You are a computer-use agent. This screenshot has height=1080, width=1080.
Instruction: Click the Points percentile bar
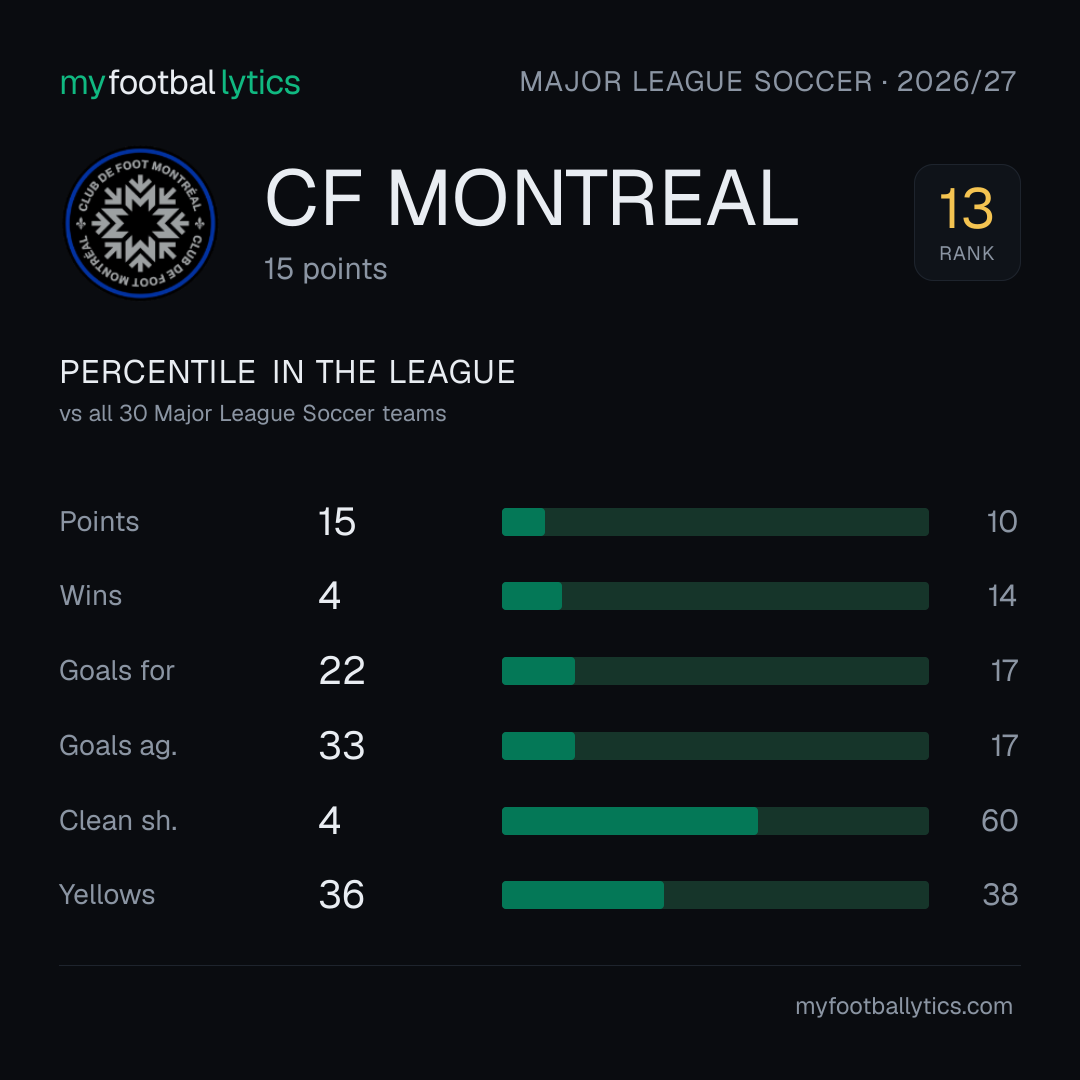715,522
